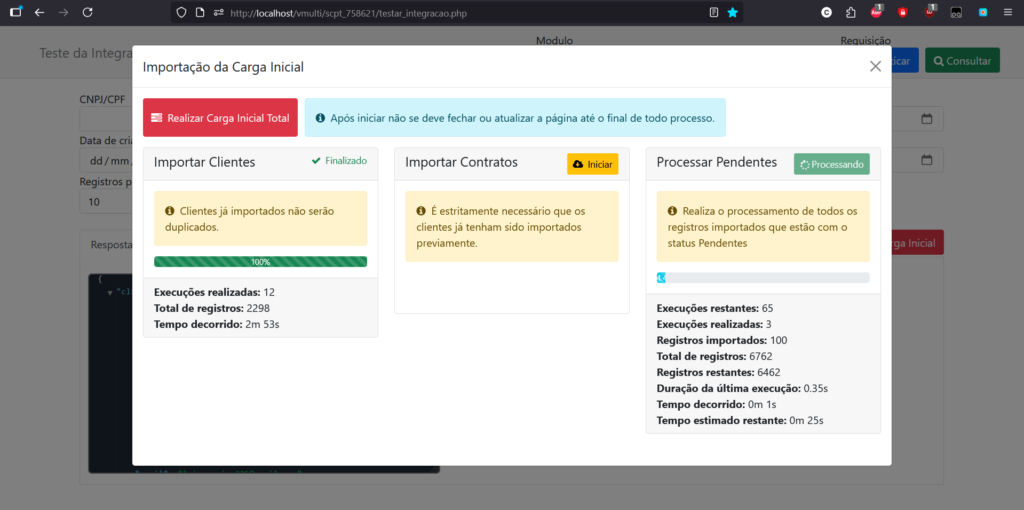Click the Importar Clientes 100% progress bar
Image resolution: width=1024 pixels, height=510 pixels.
(x=260, y=262)
